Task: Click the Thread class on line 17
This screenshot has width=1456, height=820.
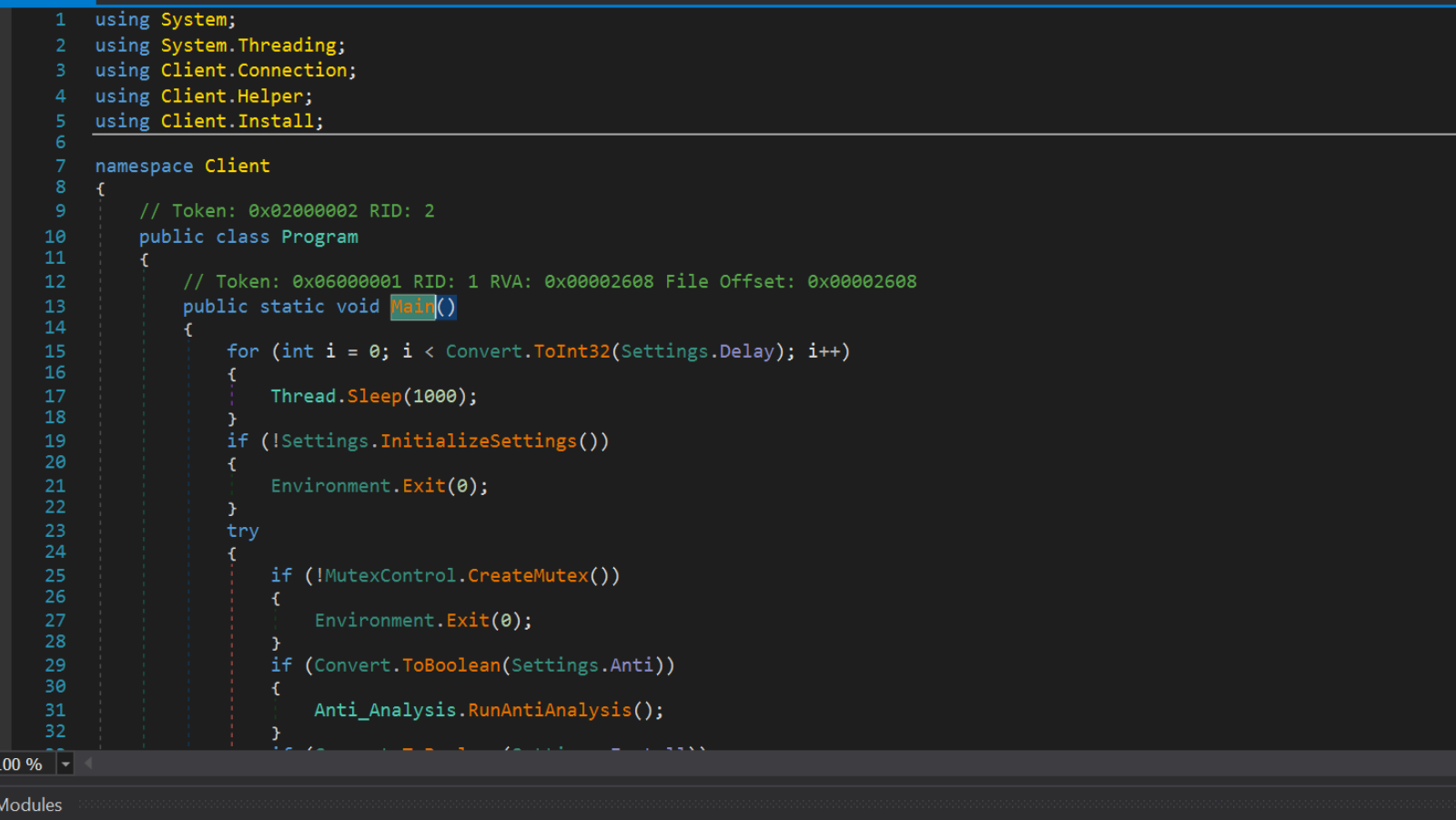Action: [303, 396]
